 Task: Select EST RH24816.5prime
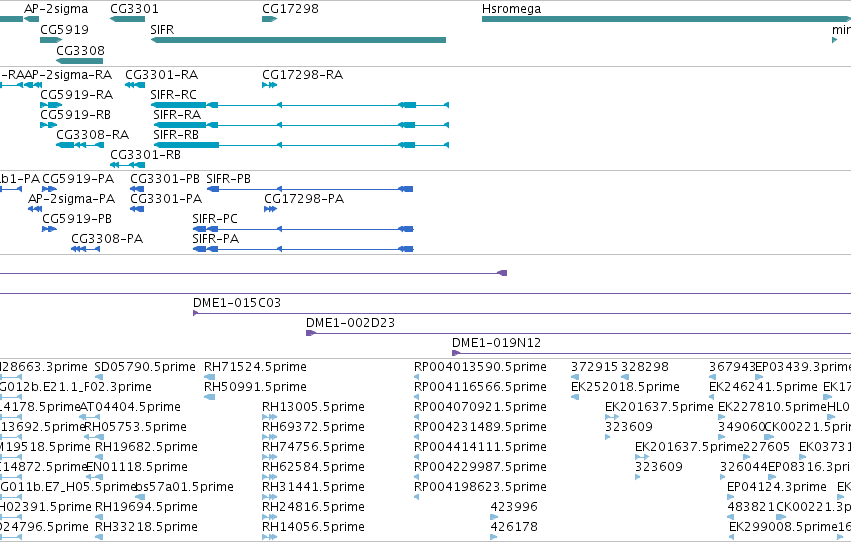[x=313, y=507]
